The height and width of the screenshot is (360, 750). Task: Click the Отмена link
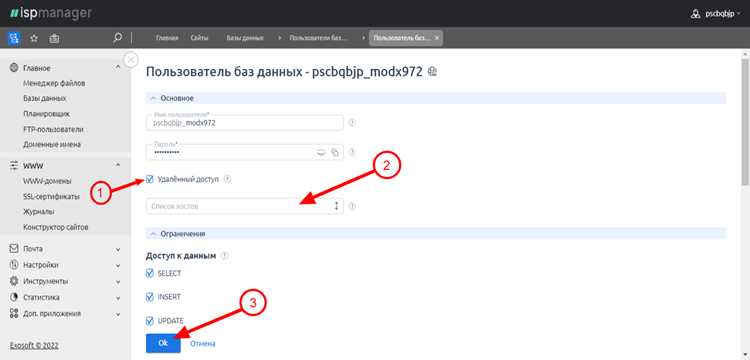click(x=203, y=343)
